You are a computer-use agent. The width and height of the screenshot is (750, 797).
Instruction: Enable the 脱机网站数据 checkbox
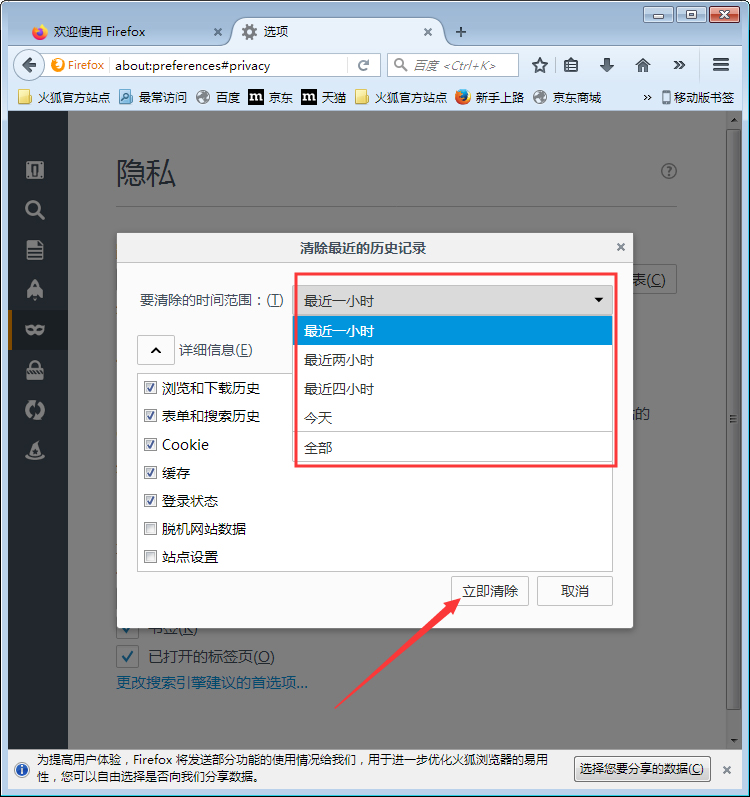coord(151,529)
